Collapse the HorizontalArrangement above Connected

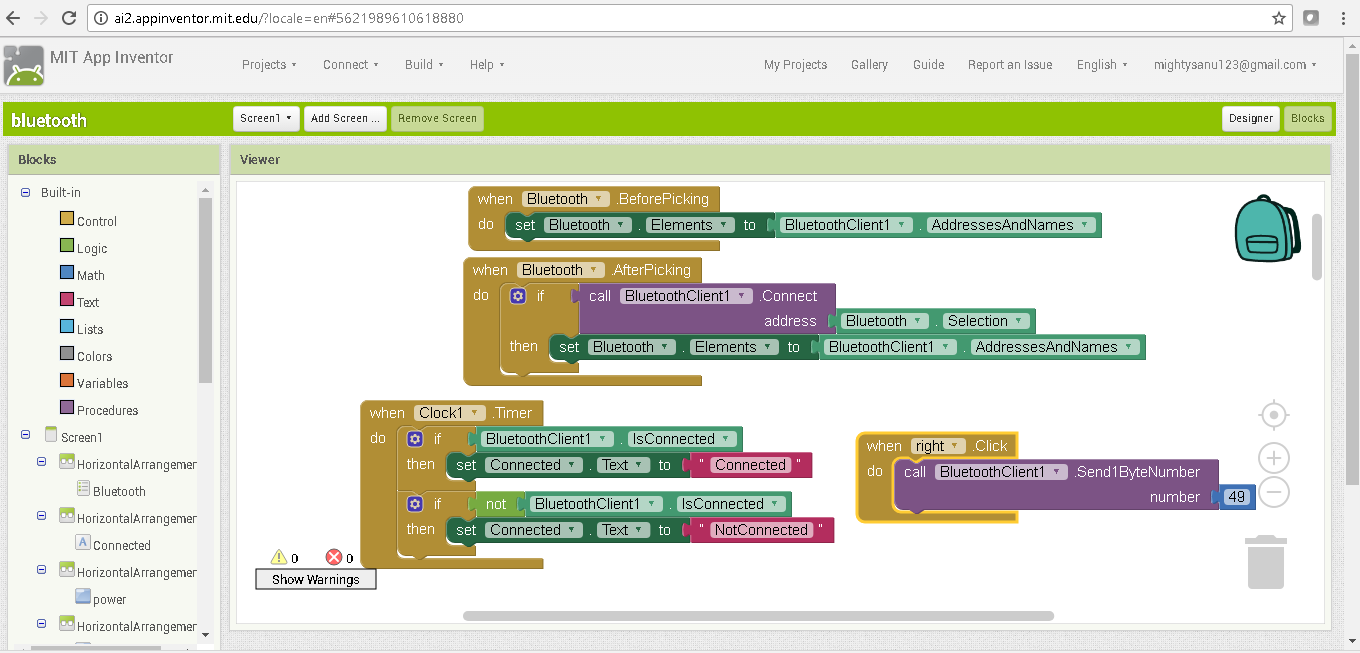click(42, 516)
